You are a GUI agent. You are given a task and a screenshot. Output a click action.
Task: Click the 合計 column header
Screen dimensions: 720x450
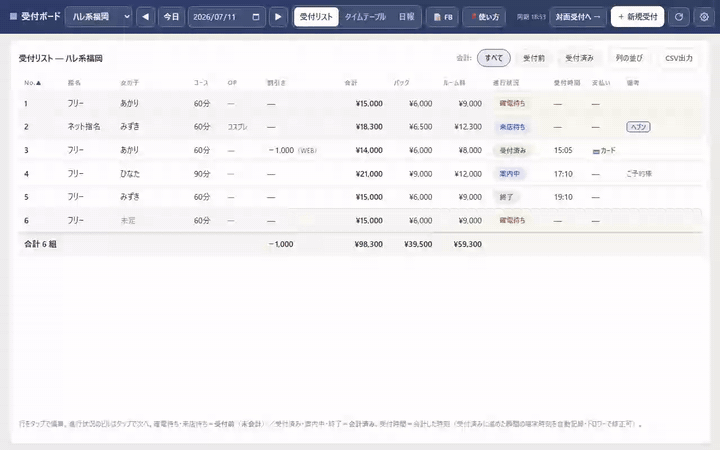click(351, 83)
